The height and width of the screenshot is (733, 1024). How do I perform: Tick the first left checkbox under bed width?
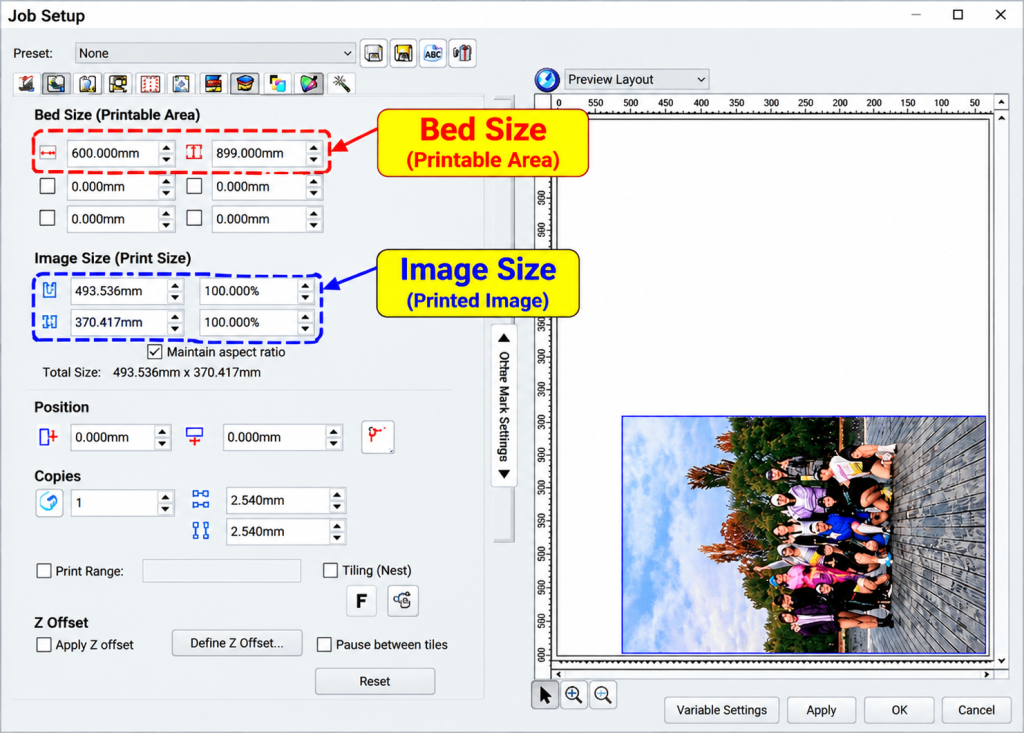(47, 186)
